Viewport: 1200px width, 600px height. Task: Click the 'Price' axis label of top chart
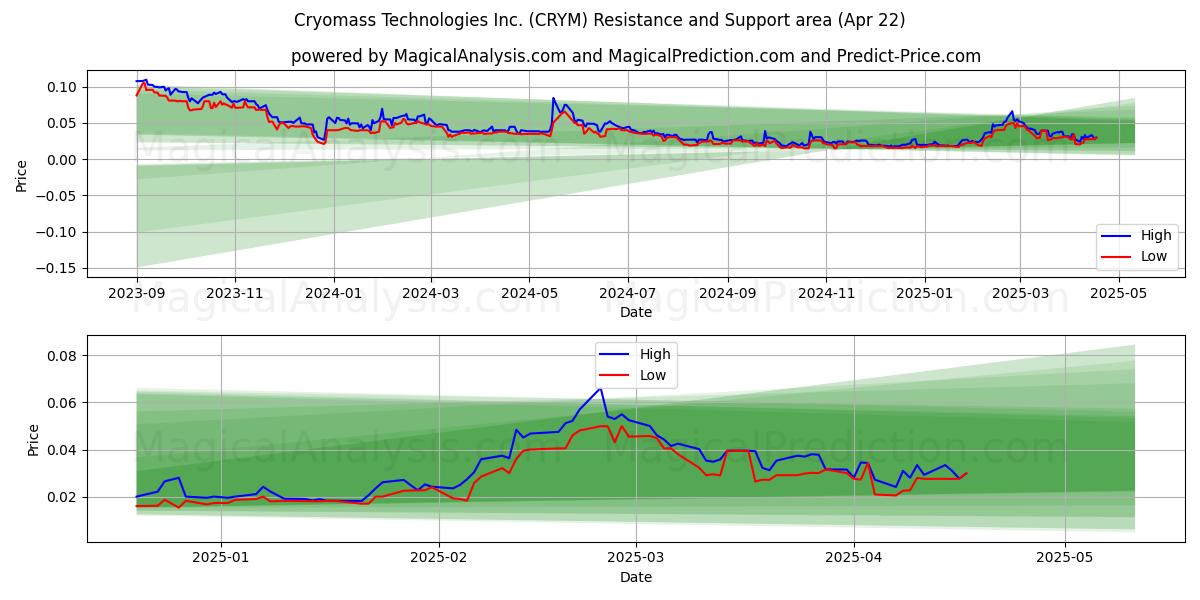point(22,175)
